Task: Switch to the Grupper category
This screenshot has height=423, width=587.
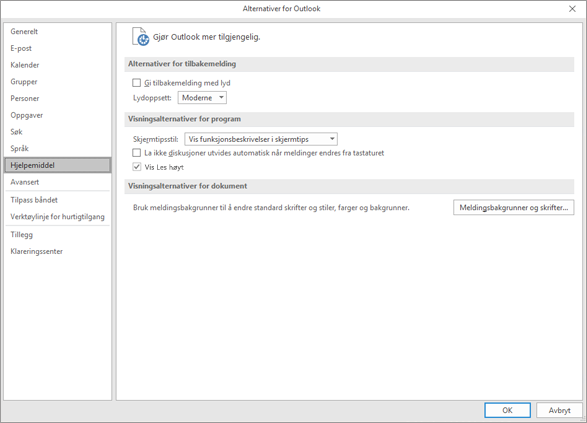Action: point(58,82)
